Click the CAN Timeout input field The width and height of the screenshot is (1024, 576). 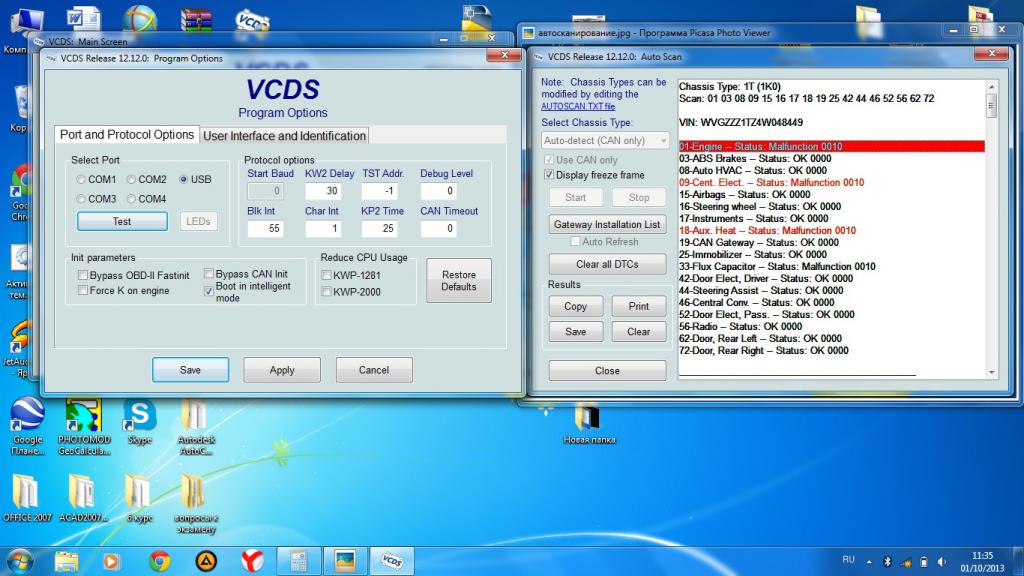tap(438, 229)
